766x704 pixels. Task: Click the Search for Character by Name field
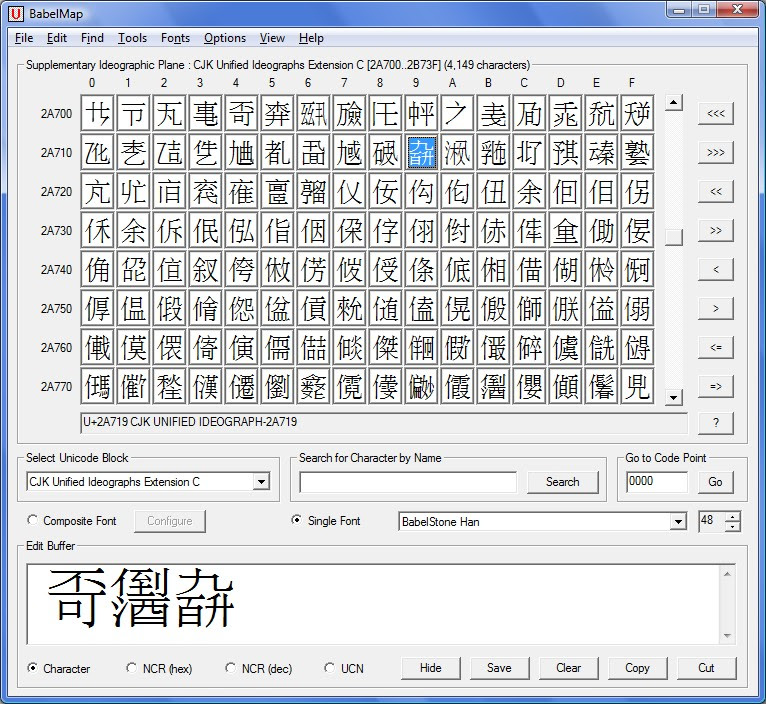(x=408, y=482)
